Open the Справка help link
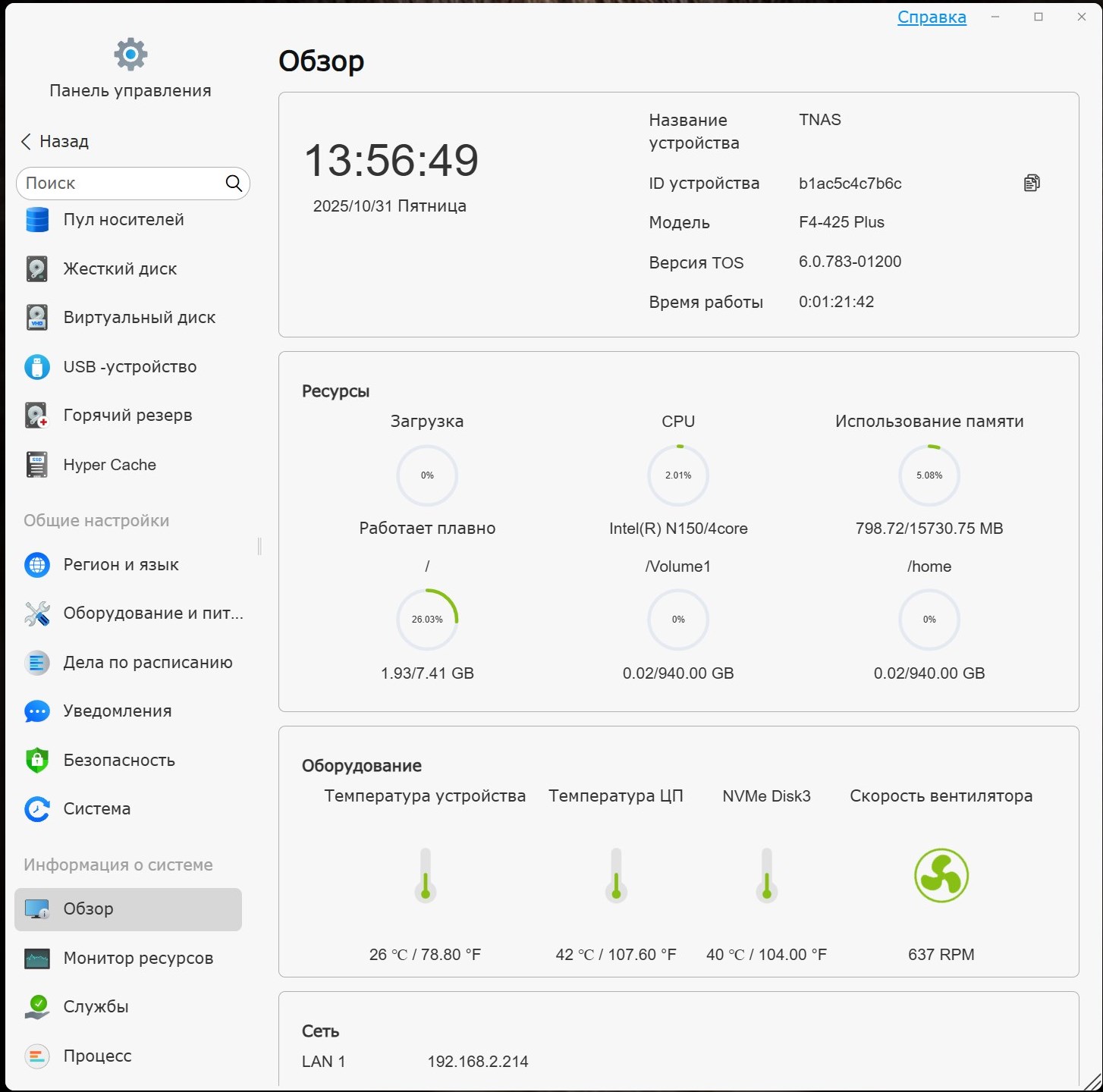Viewport: 1103px width, 1092px height. [x=932, y=17]
